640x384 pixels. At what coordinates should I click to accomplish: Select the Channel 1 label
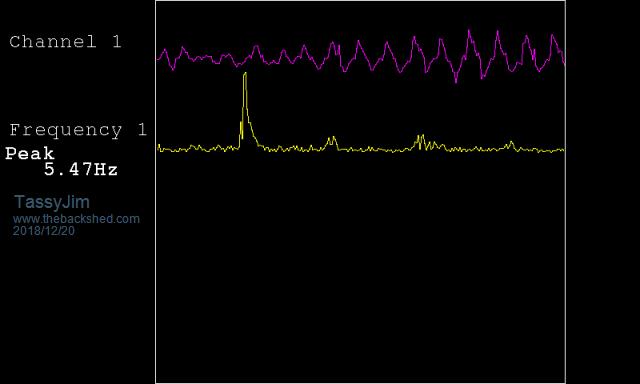coord(65,42)
